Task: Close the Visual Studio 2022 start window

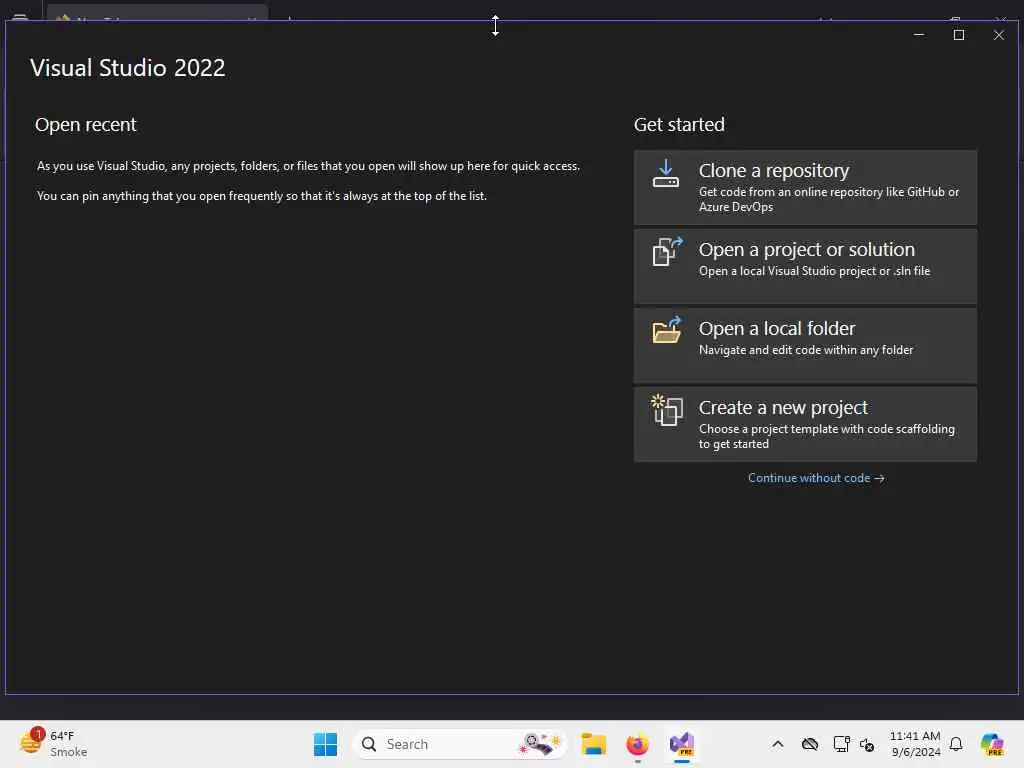Action: tap(999, 35)
